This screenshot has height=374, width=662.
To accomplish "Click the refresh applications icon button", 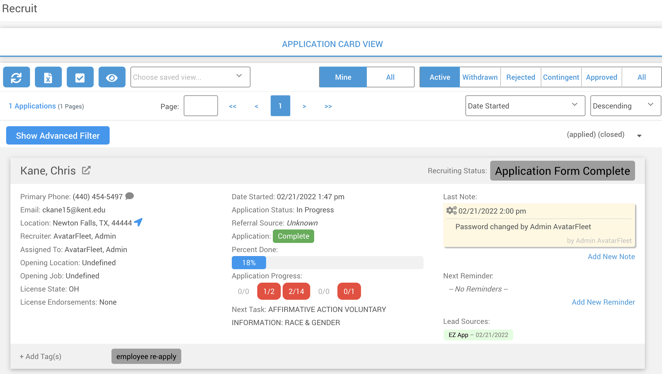I will pos(16,77).
